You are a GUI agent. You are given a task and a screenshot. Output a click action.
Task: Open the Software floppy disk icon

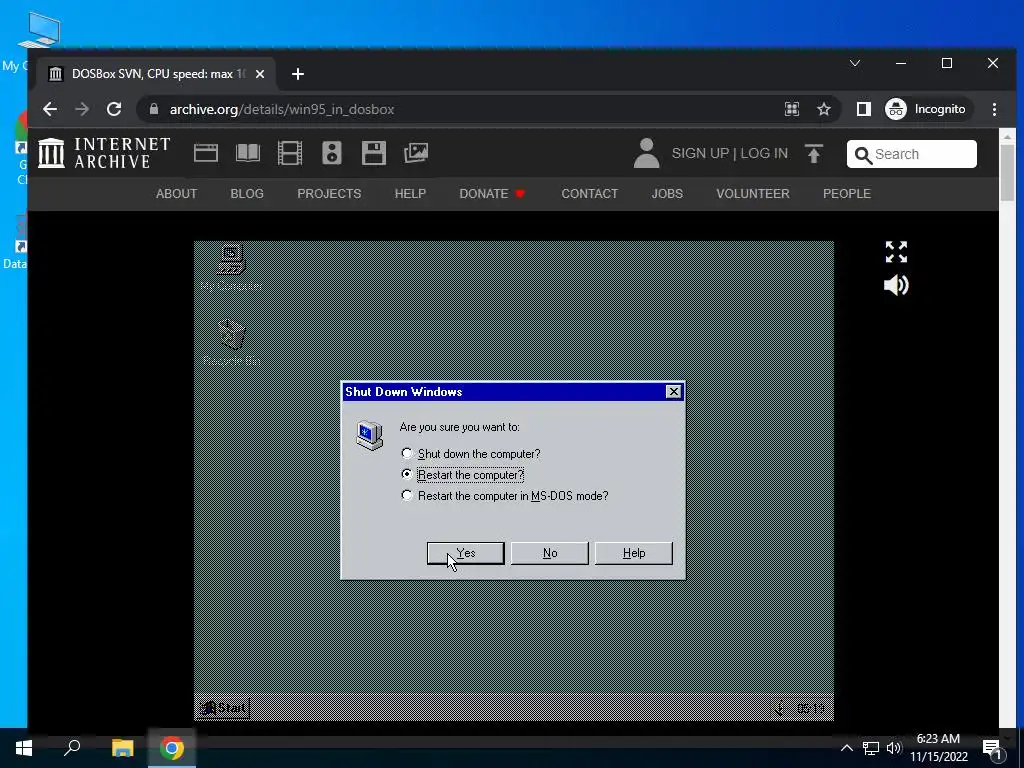pos(374,153)
